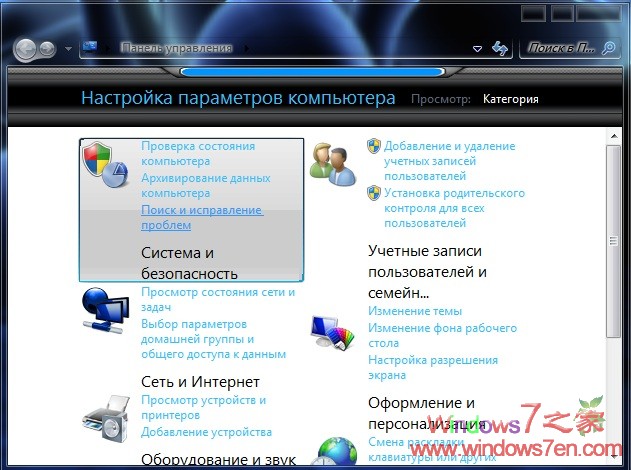Click Добавление устройства link
The height and width of the screenshot is (470, 631).
206,432
